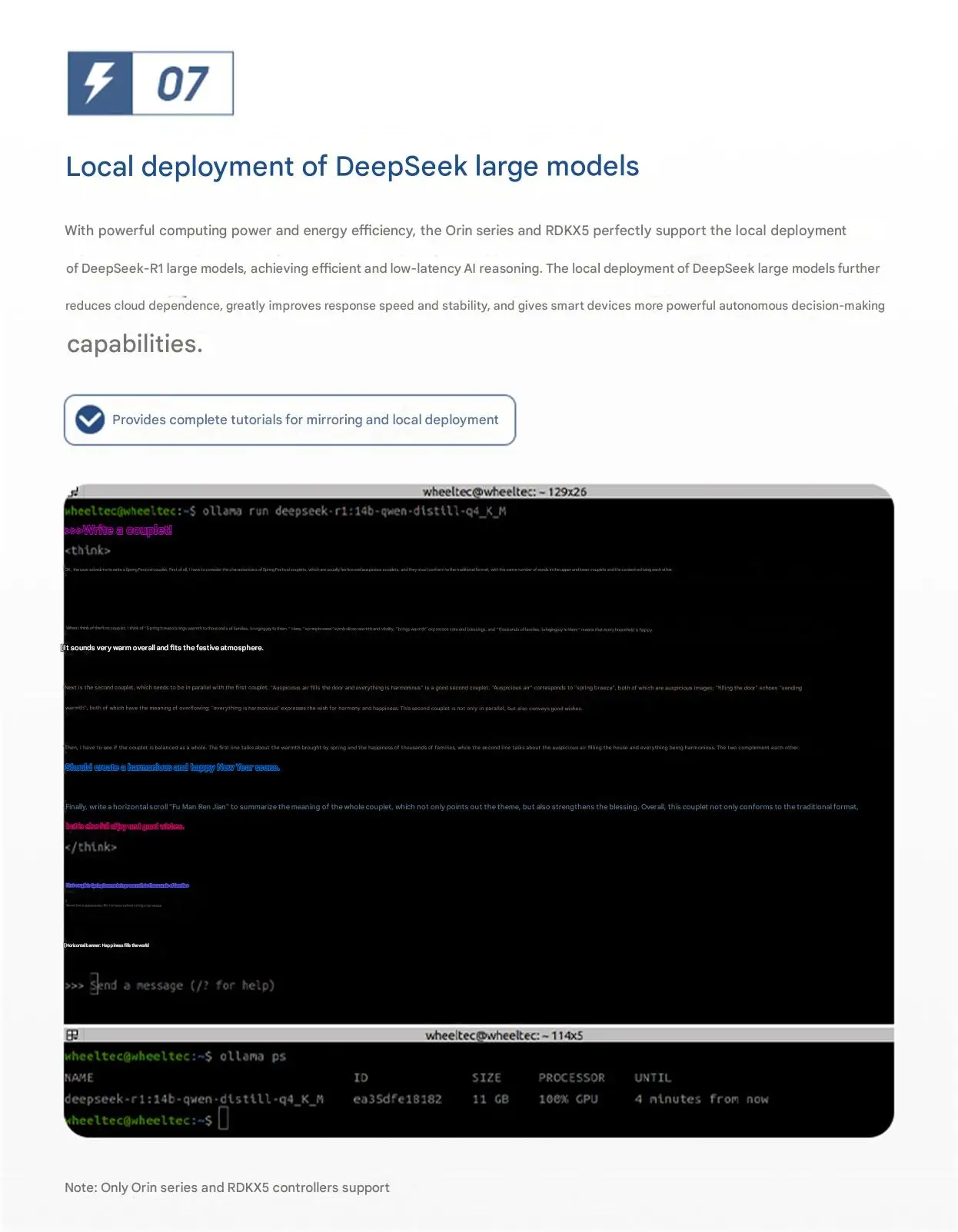Click into the 'Send a message (/? for help)' prompt
Image resolution: width=958 pixels, height=1232 pixels.
(x=182, y=985)
